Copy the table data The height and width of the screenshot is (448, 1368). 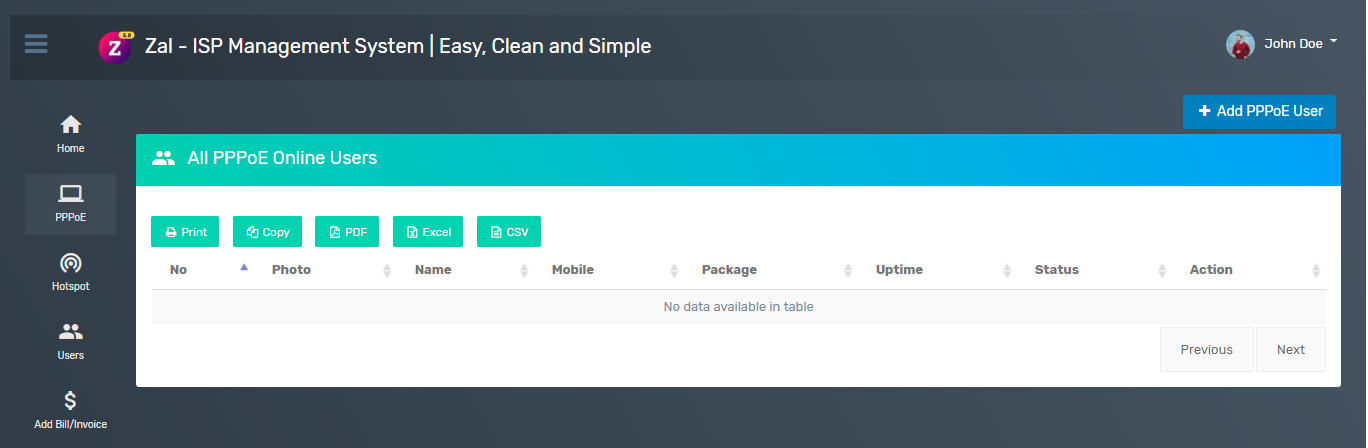pyautogui.click(x=267, y=231)
